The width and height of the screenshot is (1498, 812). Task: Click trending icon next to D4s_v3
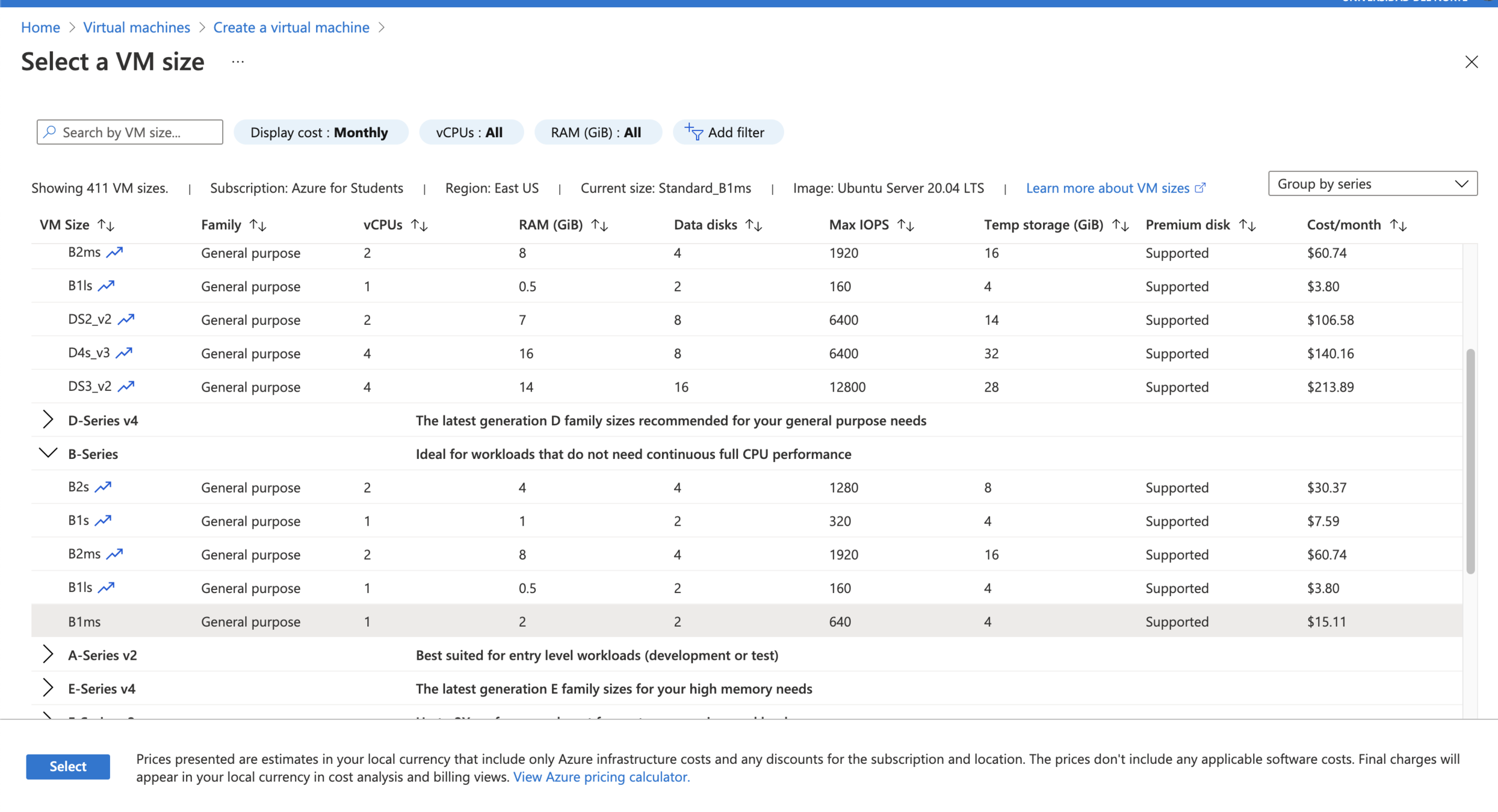[124, 353]
